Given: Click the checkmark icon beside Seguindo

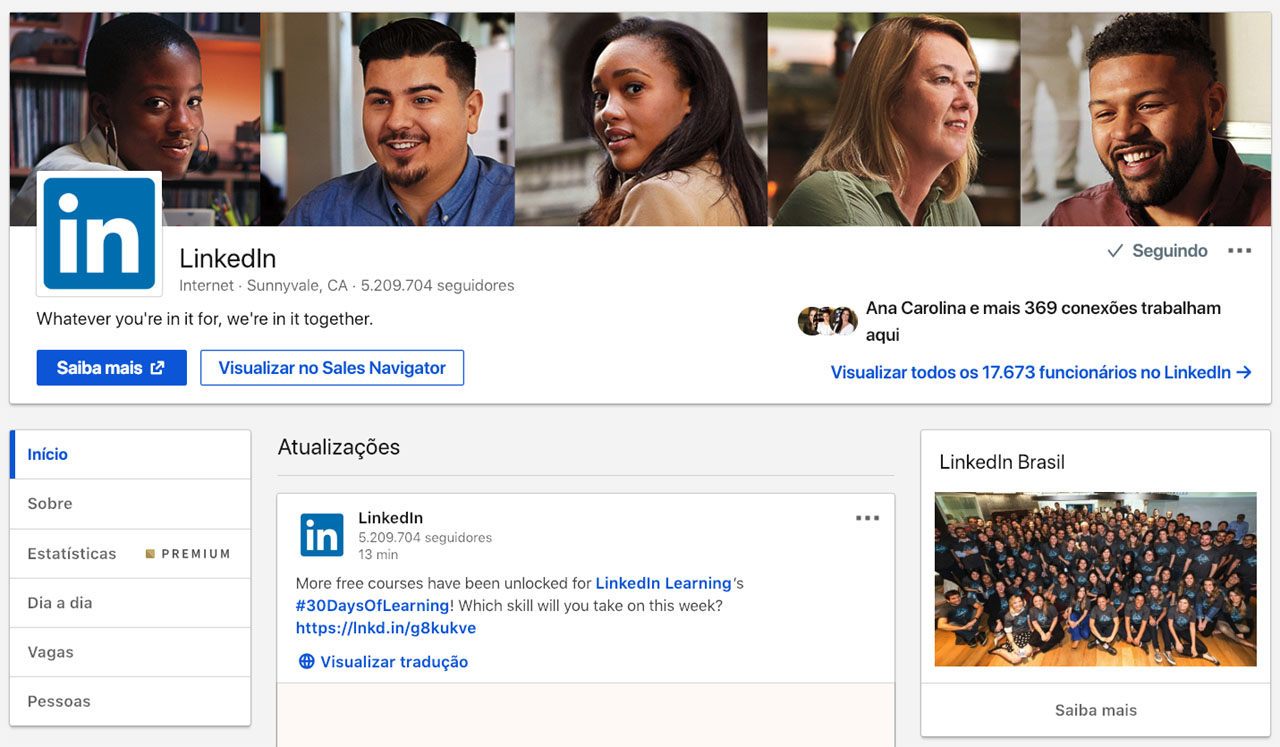Looking at the screenshot, I should pyautogui.click(x=1115, y=251).
